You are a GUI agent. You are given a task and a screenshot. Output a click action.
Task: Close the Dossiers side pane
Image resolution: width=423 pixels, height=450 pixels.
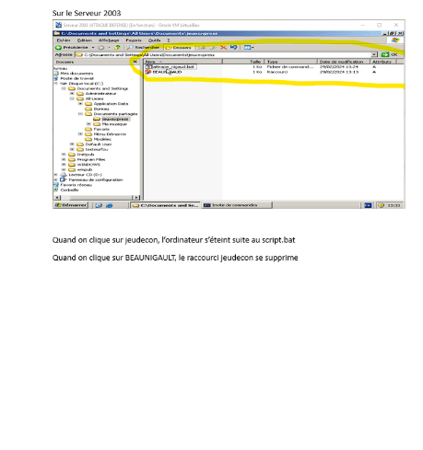[135, 62]
